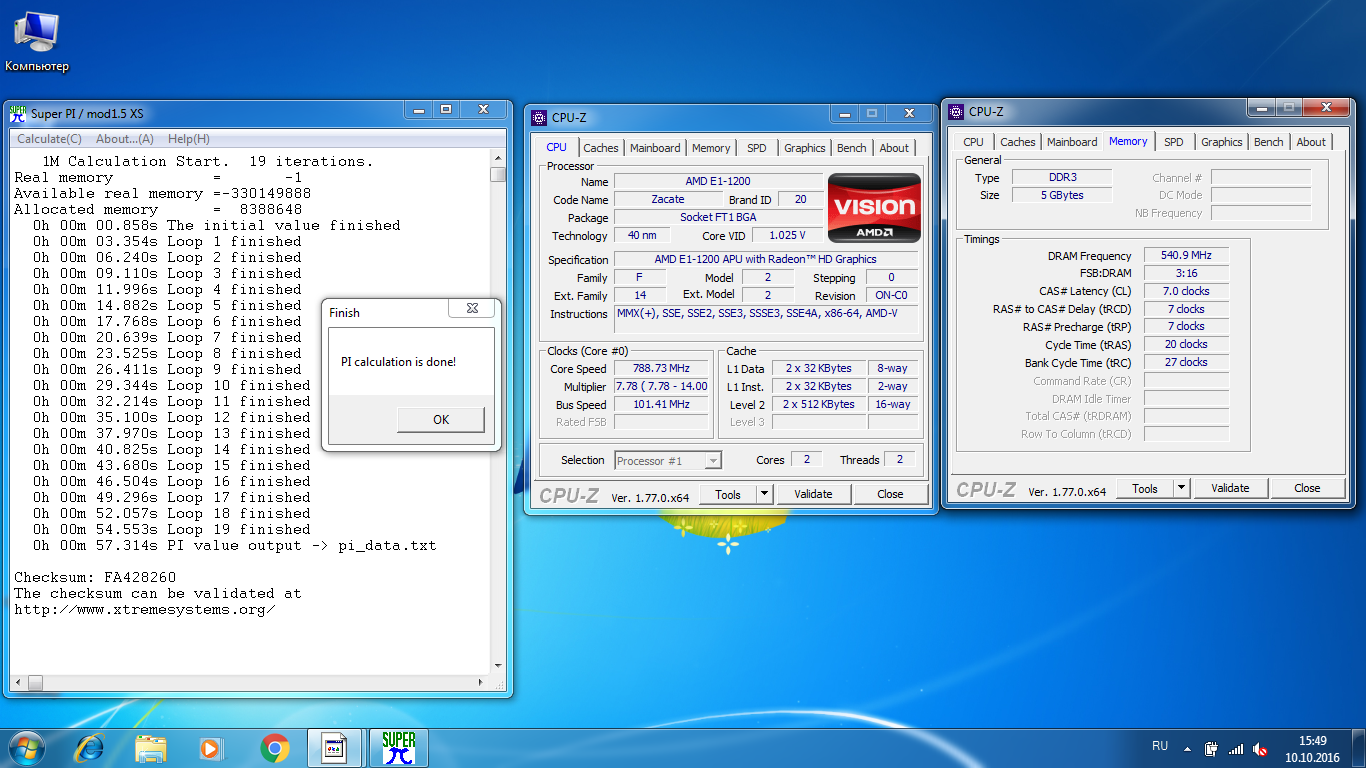Show hidden system tray icons
Screen dimensions: 1366x768
(1188, 748)
